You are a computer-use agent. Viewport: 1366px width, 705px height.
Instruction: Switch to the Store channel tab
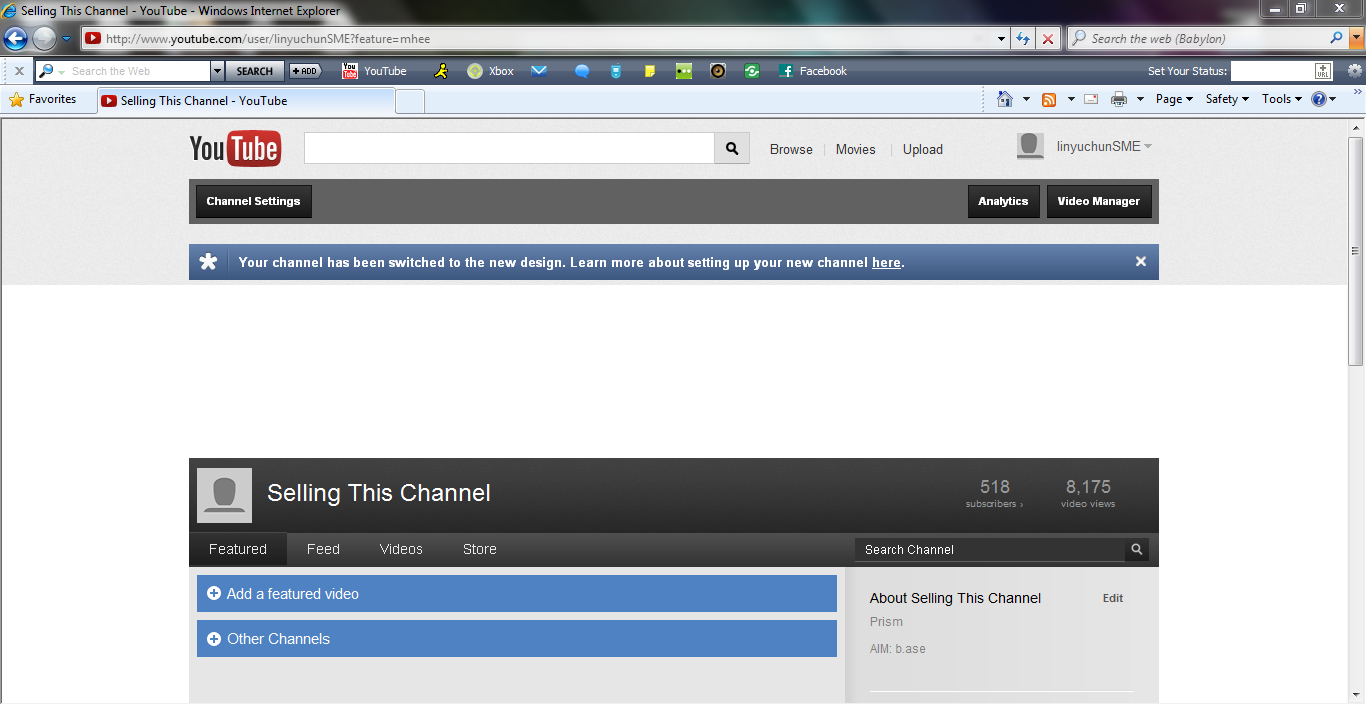pyautogui.click(x=480, y=549)
